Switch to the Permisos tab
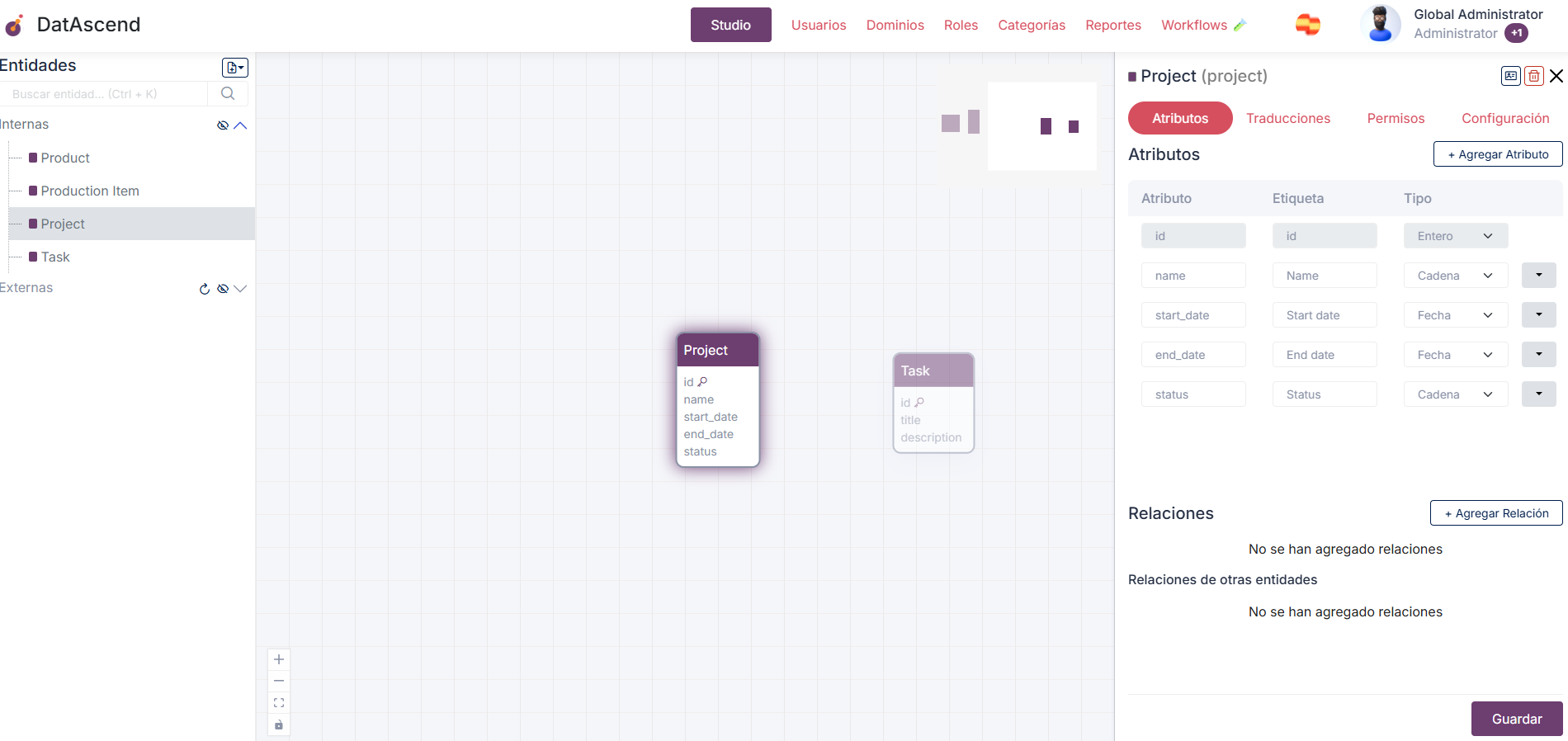Image resolution: width=1568 pixels, height=741 pixels. [x=1396, y=118]
